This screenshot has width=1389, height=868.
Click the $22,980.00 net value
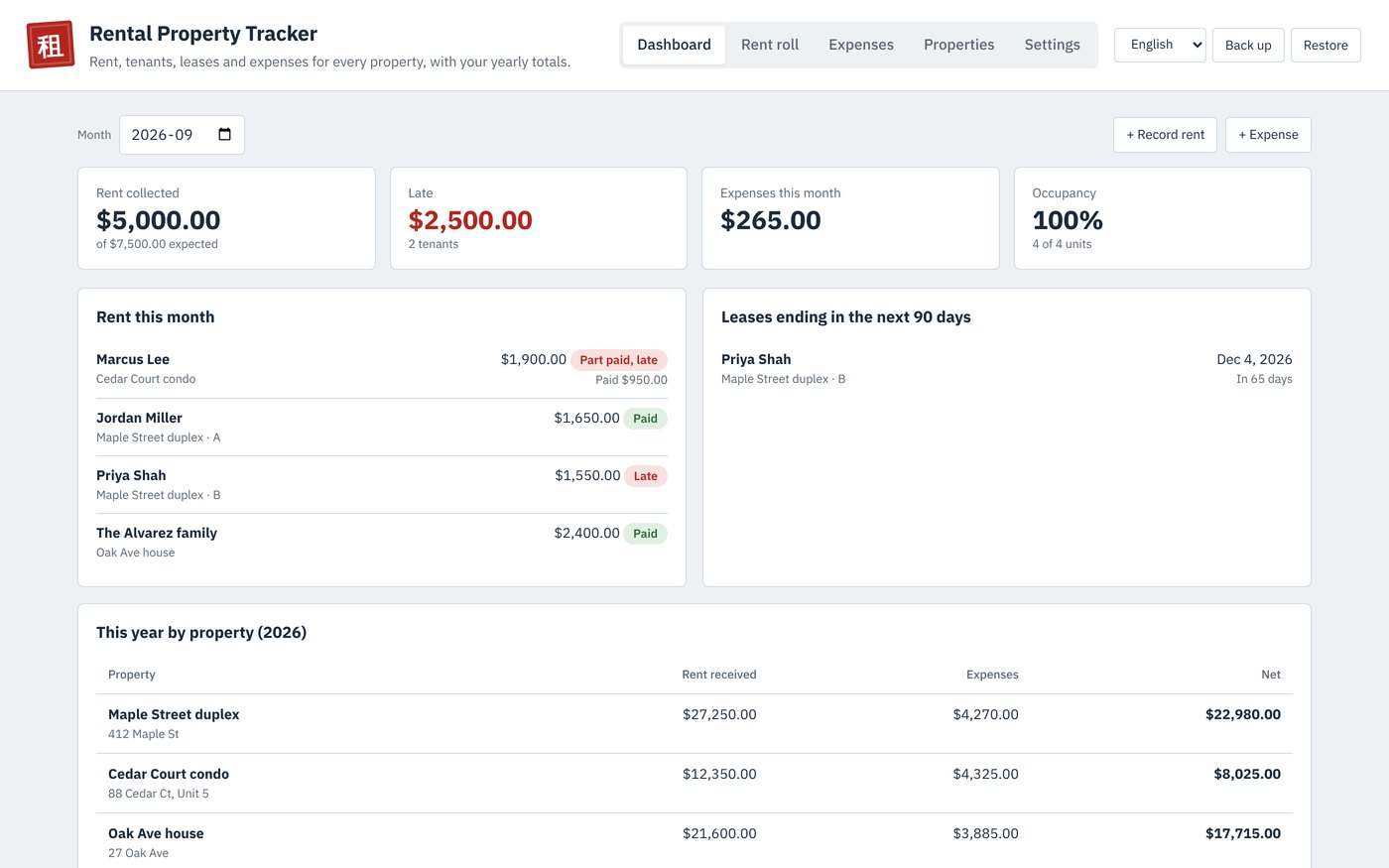[x=1243, y=714]
